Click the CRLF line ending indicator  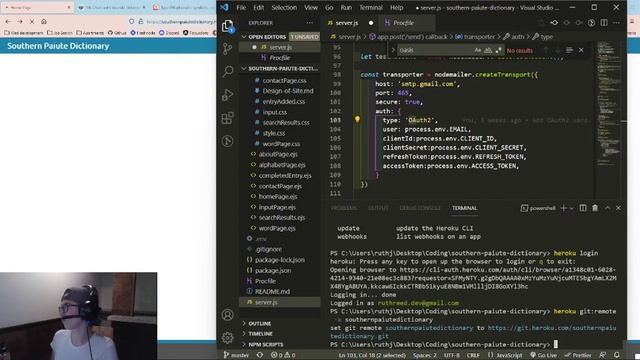(x=473, y=355)
